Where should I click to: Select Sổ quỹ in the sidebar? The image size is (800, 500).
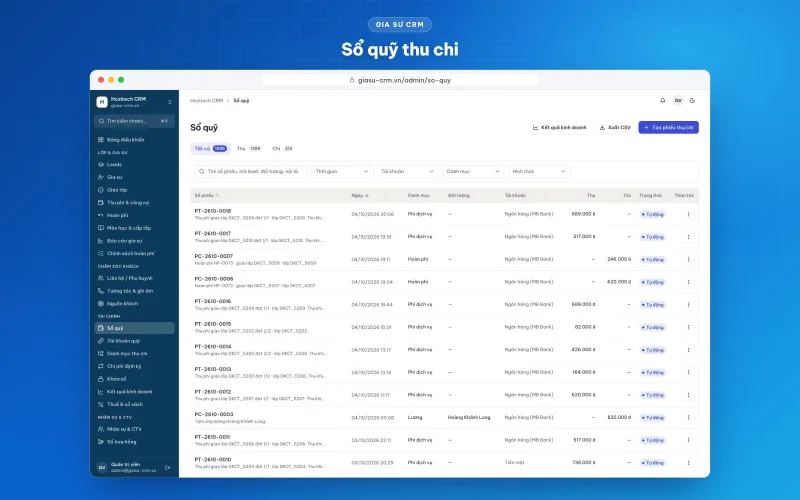tap(135, 328)
